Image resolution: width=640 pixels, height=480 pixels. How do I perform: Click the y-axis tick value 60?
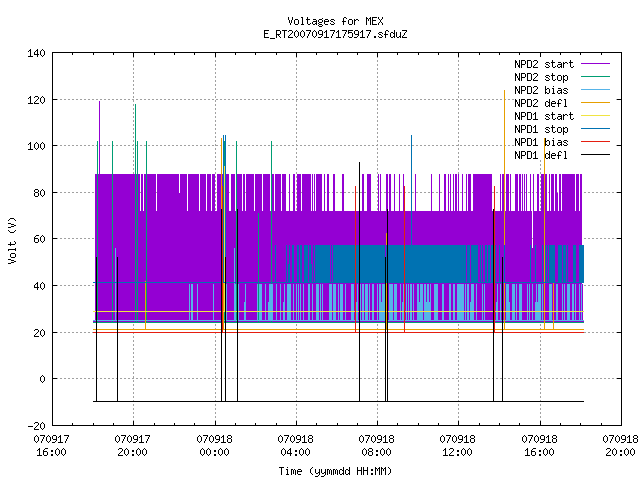(x=39, y=239)
